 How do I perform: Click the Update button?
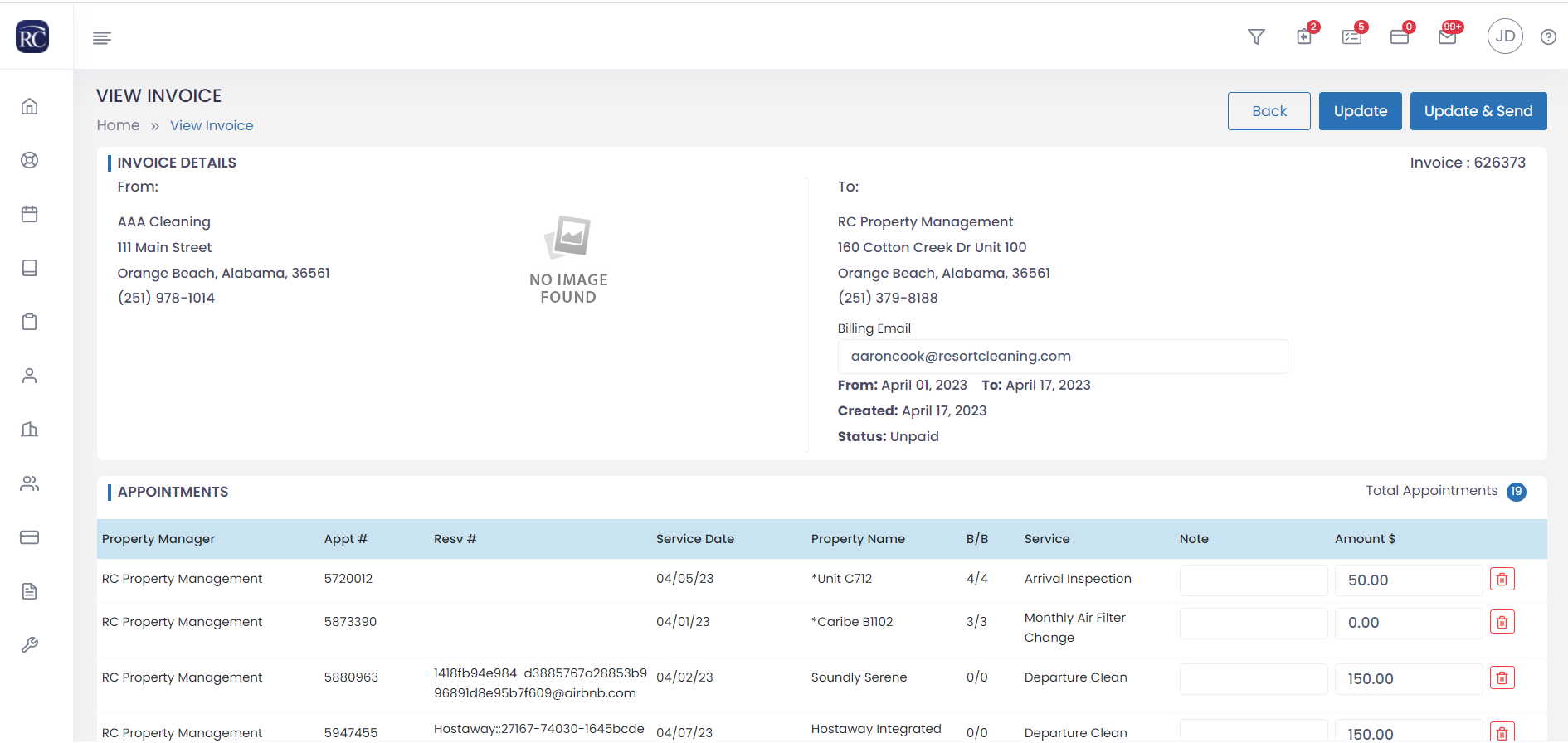coord(1361,111)
